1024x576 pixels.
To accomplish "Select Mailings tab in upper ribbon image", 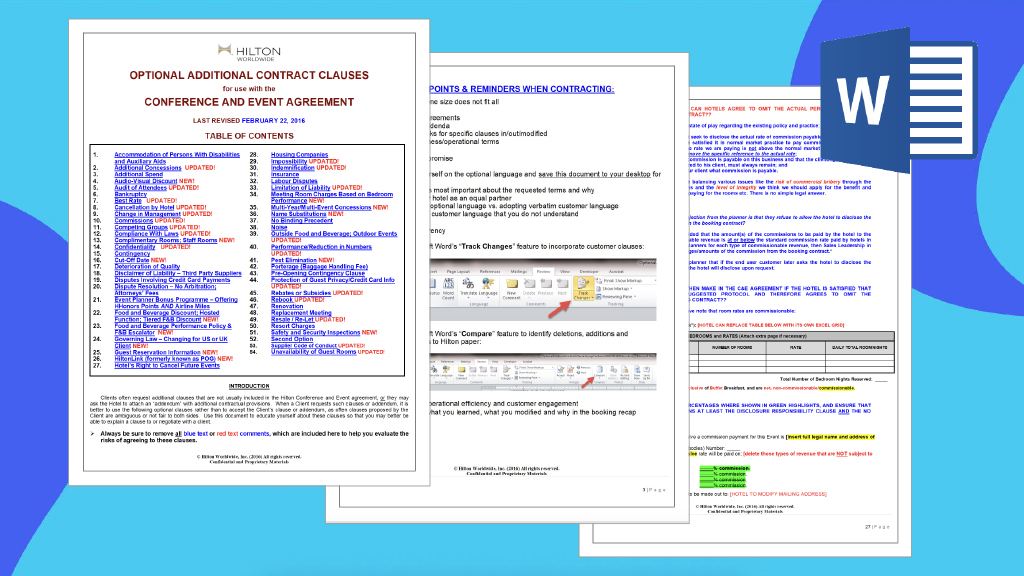I will pyautogui.click(x=519, y=272).
